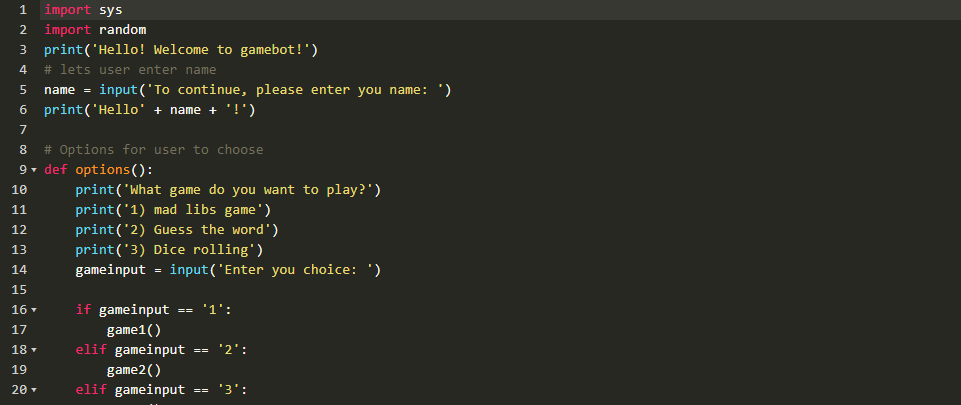Screen dimensions: 961x405
Task: Click the comment '# lets user enter name'
Action: point(130,70)
